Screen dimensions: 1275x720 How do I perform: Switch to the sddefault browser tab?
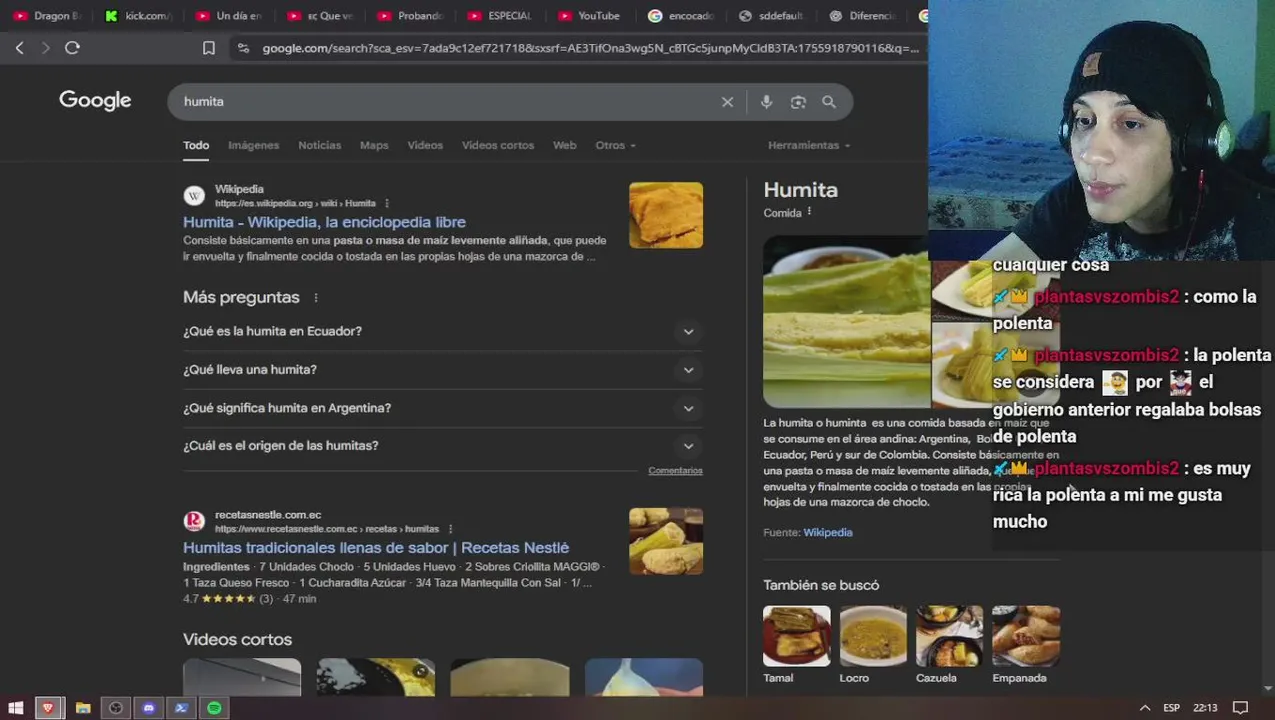point(772,16)
